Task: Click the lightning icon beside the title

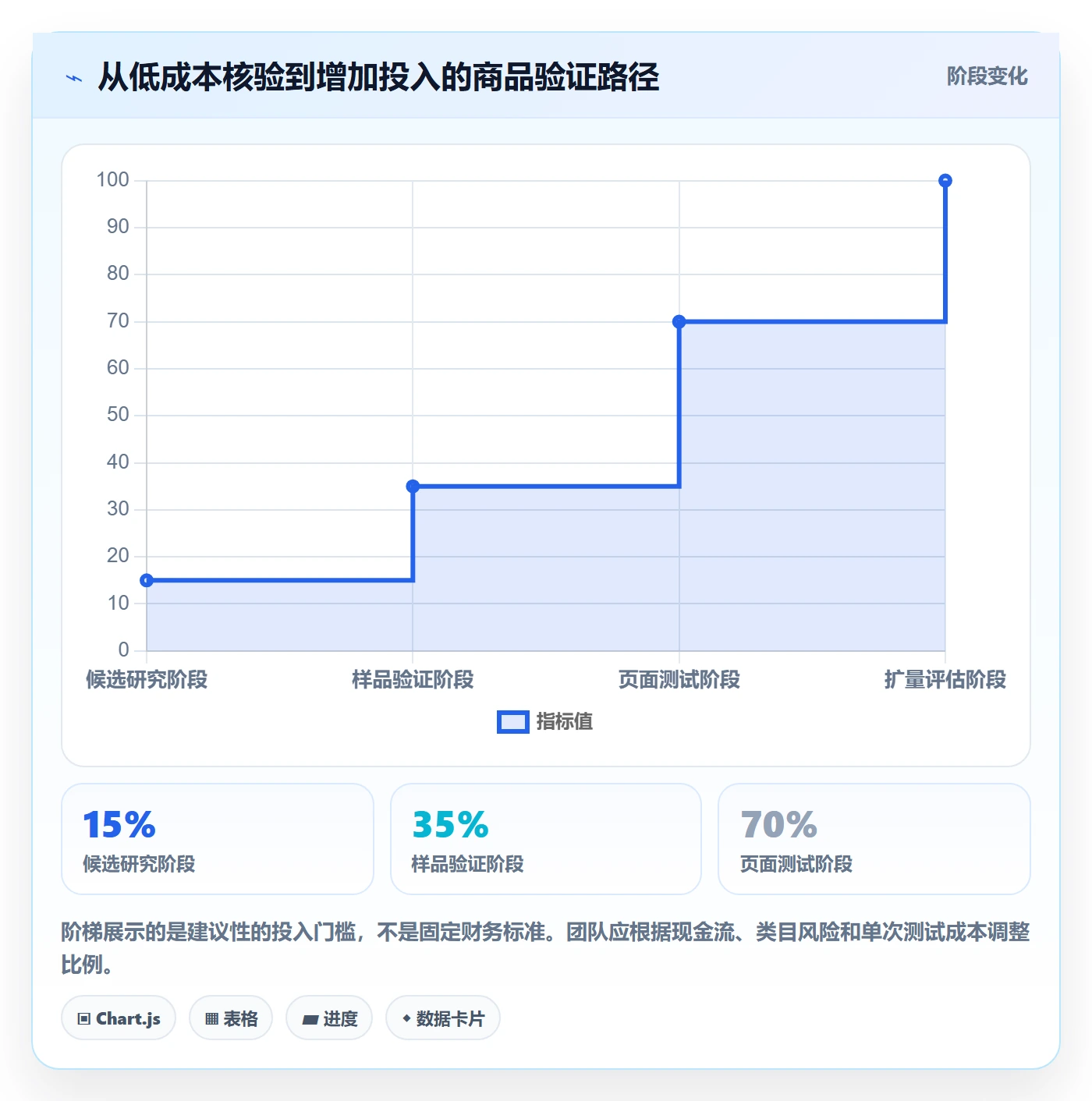Action: pyautogui.click(x=74, y=78)
